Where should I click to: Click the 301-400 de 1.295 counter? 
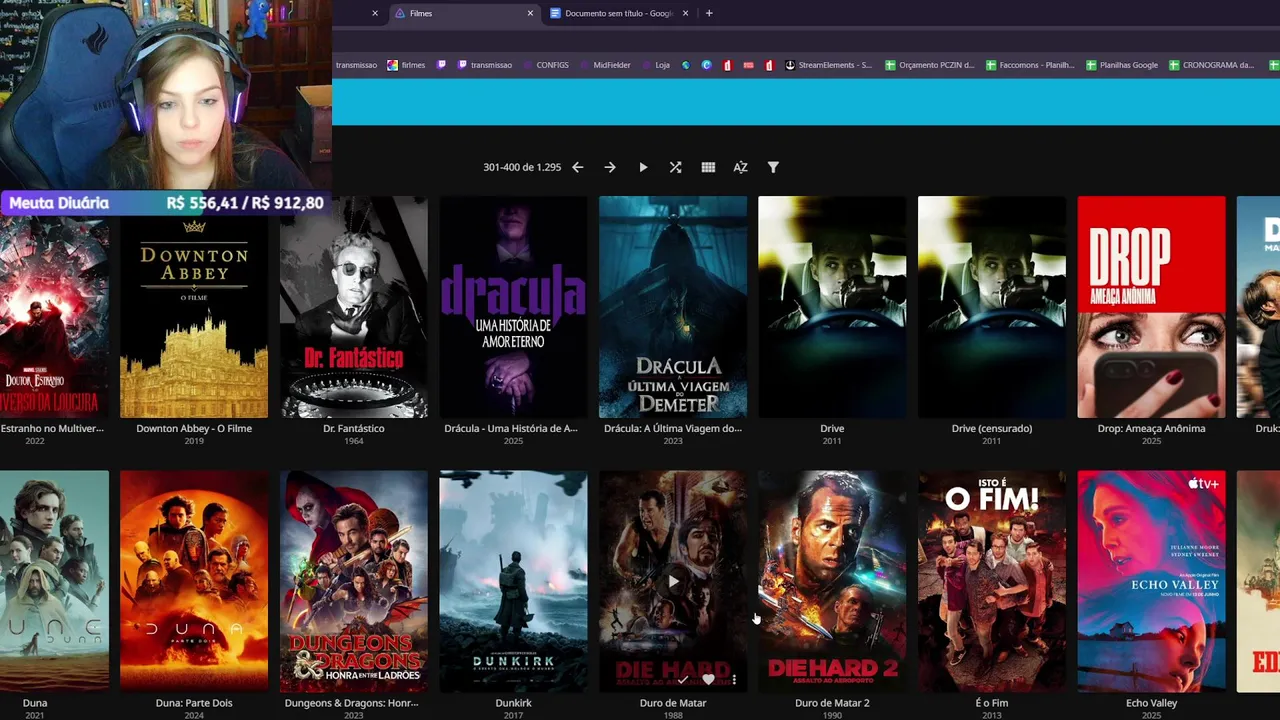tap(522, 167)
